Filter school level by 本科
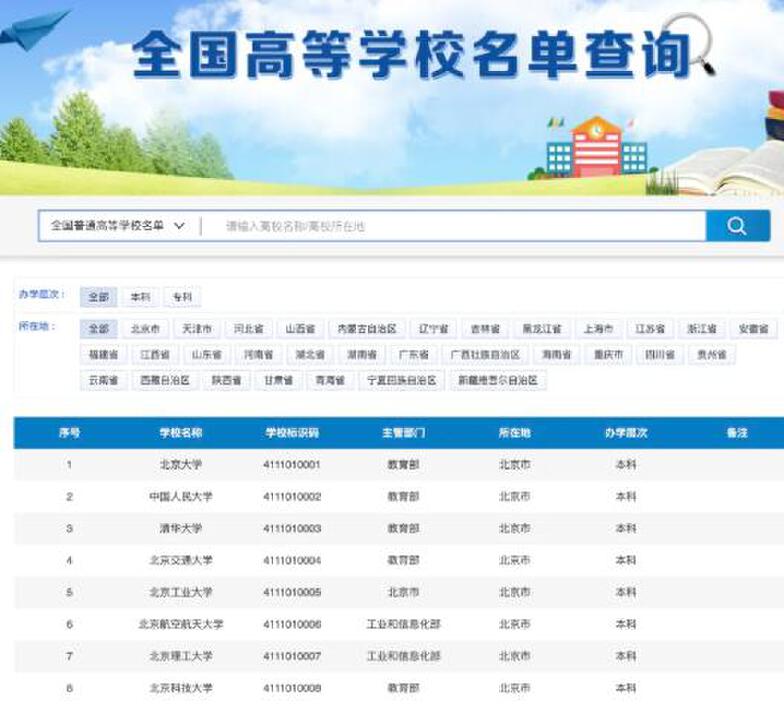 click(x=140, y=297)
